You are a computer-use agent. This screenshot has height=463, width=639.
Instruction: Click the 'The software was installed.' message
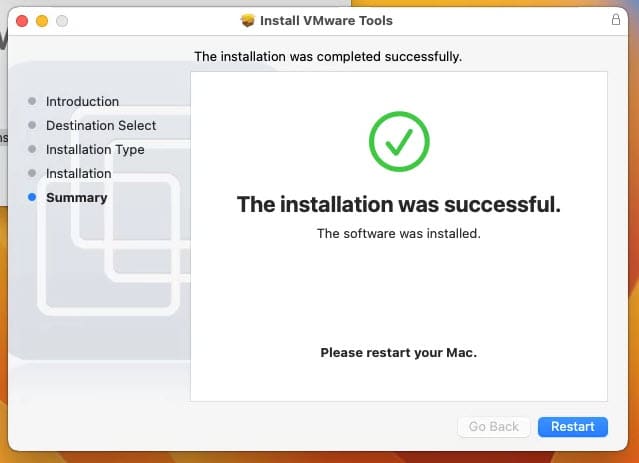[x=399, y=234]
